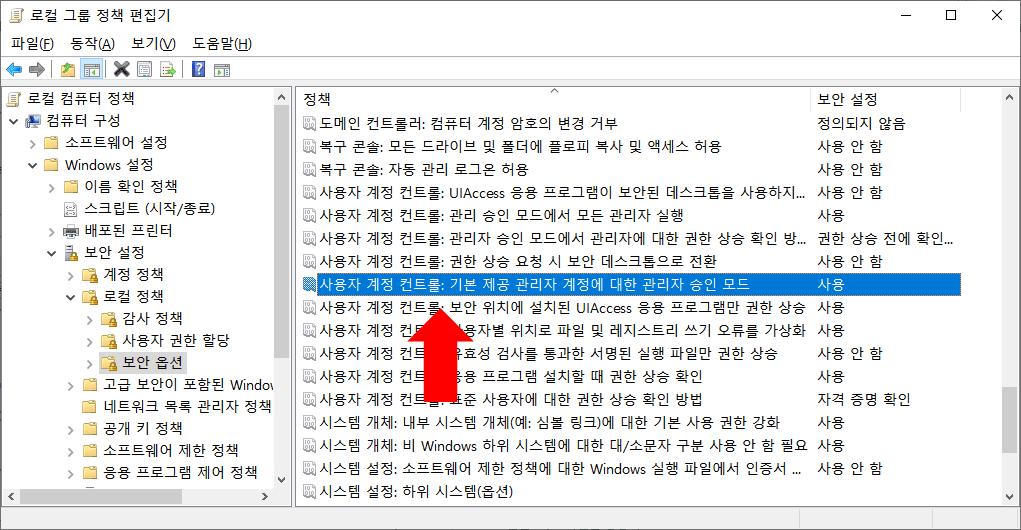
Task: Collapse the 보안 설정 tree node
Action: [51, 253]
